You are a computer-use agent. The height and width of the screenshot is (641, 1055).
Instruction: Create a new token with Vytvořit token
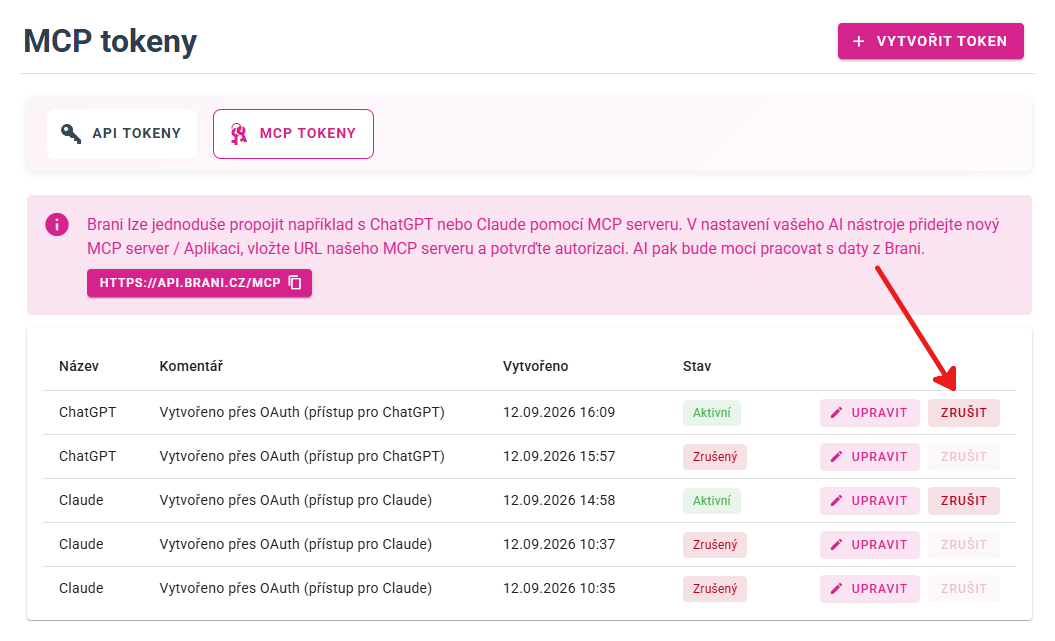point(931,41)
